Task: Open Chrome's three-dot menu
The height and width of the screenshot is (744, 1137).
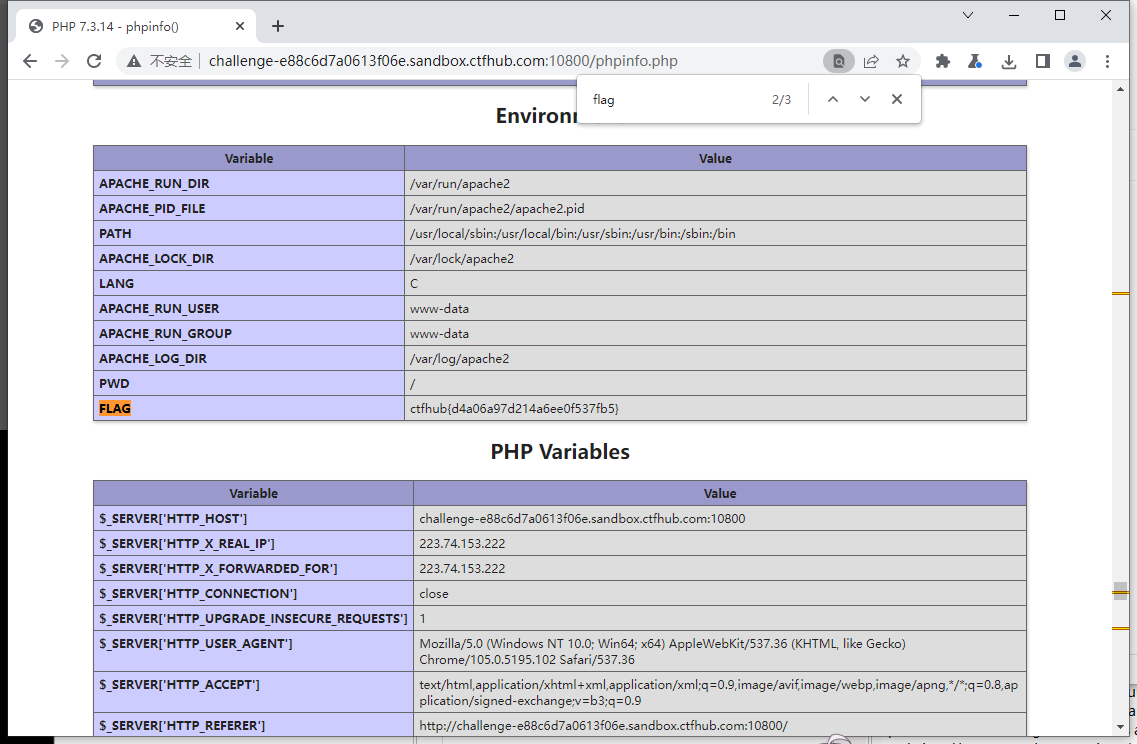Action: point(1107,62)
